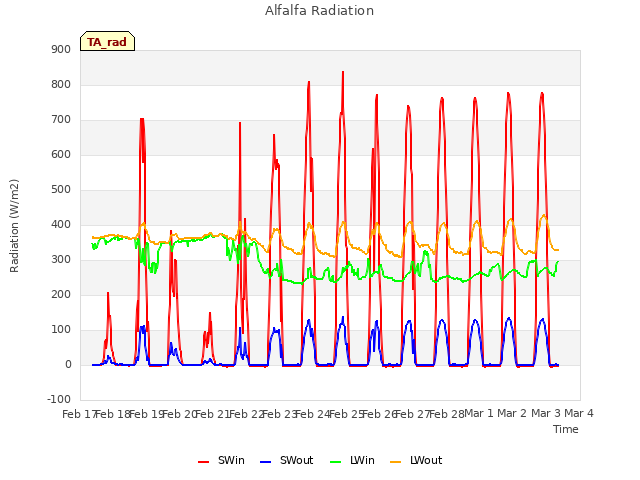Click the Feb 24 x-axis date label
Viewport: 640px width, 480px height.
coord(313,414)
